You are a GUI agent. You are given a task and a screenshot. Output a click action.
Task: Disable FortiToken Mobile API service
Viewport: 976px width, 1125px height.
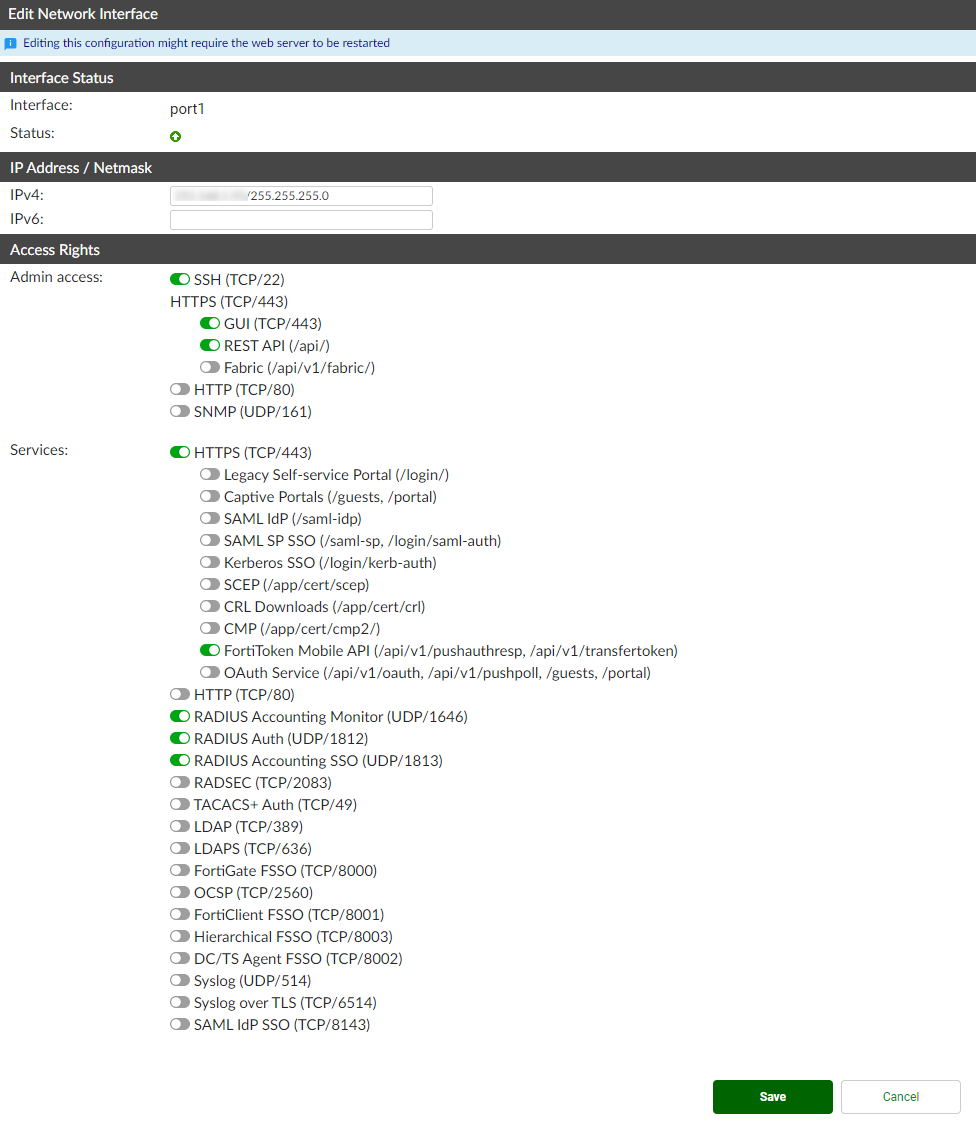pos(210,650)
